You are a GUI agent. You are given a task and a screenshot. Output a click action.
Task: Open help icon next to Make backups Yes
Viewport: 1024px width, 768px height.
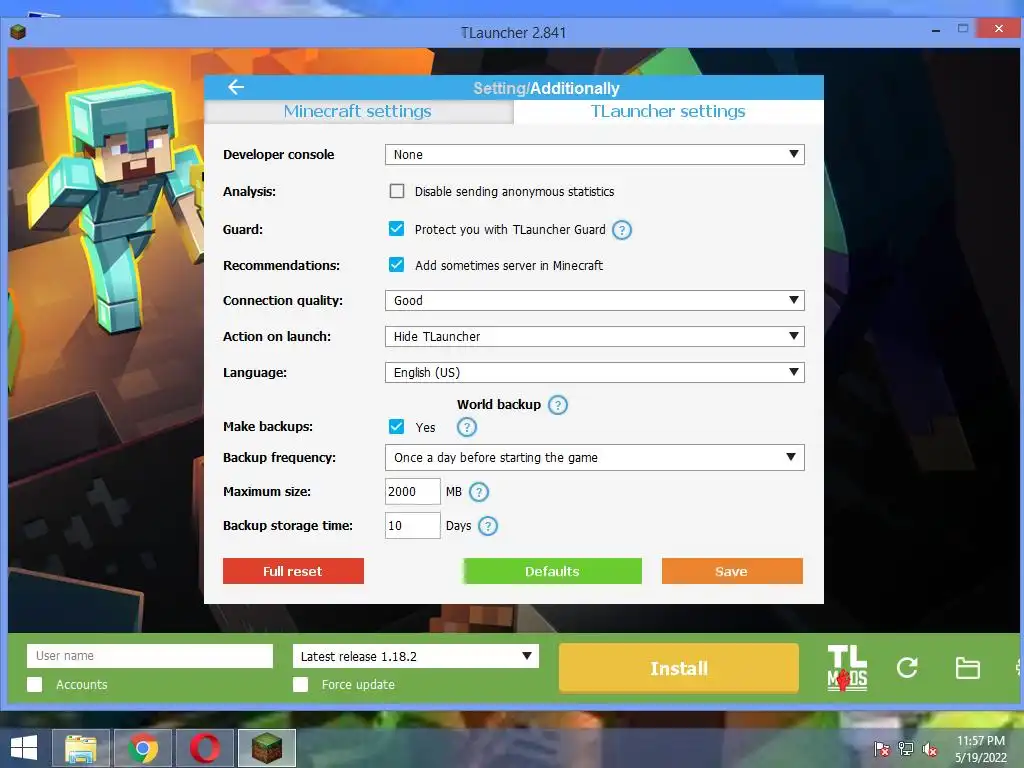tap(466, 427)
